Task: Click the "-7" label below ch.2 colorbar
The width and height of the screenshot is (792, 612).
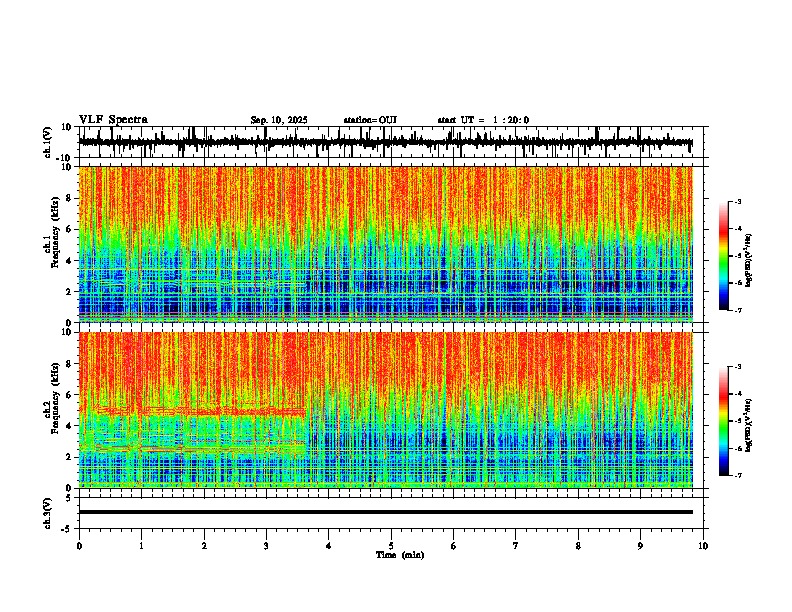Action: (x=737, y=475)
